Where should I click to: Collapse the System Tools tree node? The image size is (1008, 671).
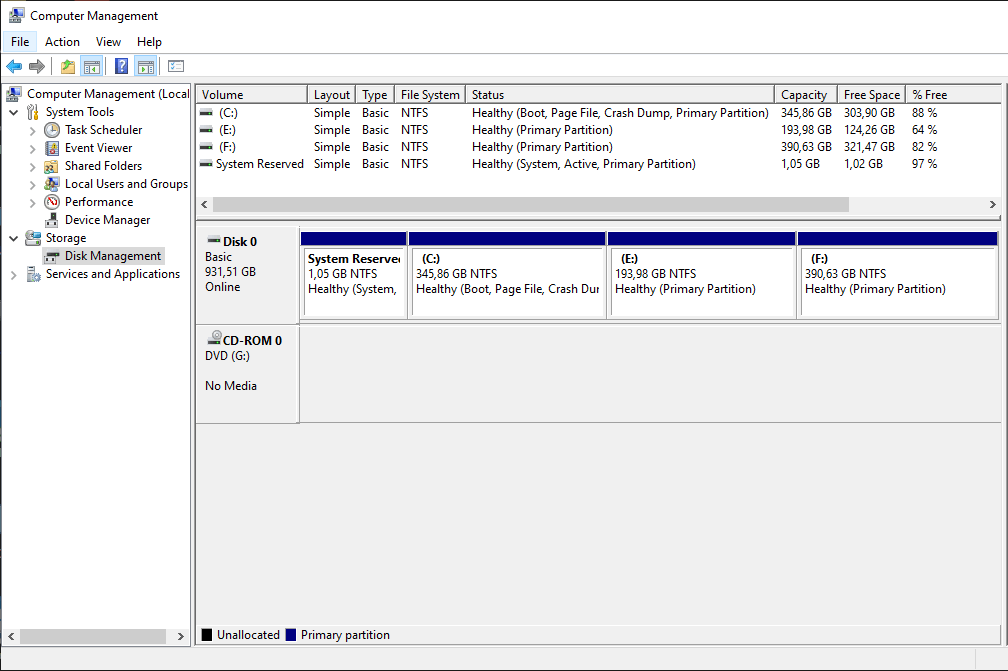pos(14,112)
